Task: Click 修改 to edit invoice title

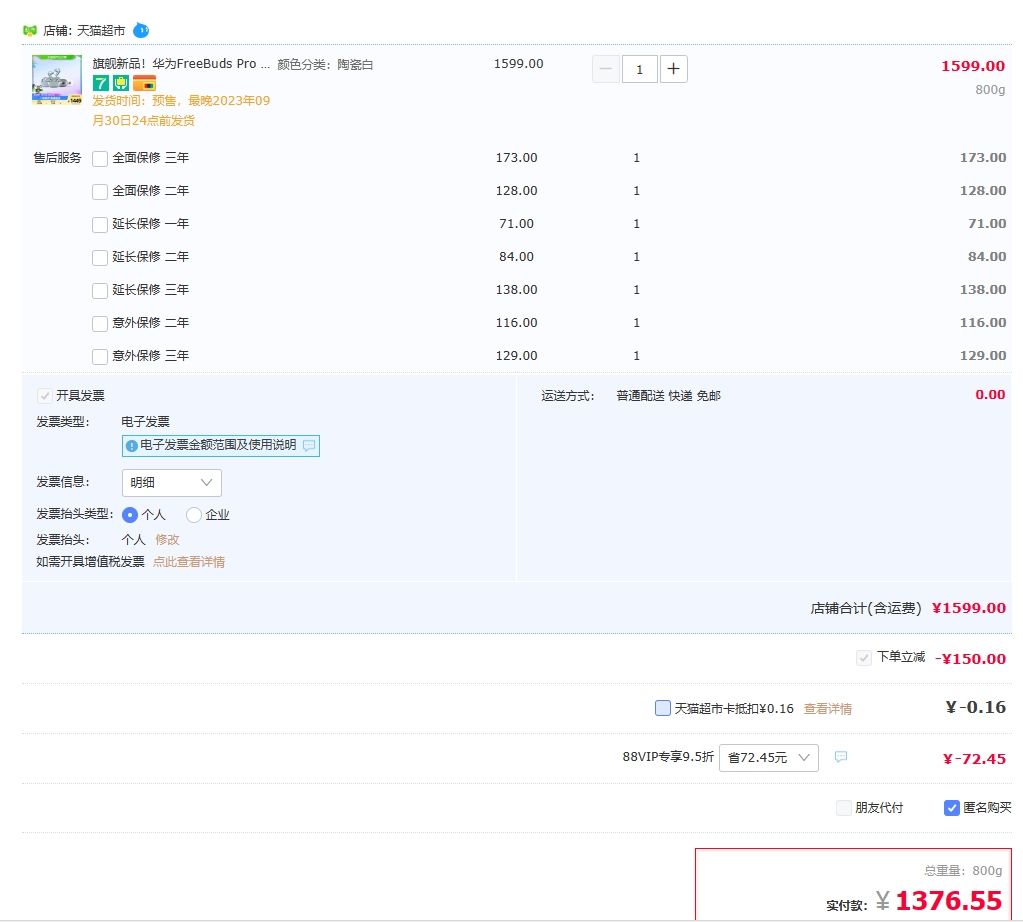Action: pos(167,540)
